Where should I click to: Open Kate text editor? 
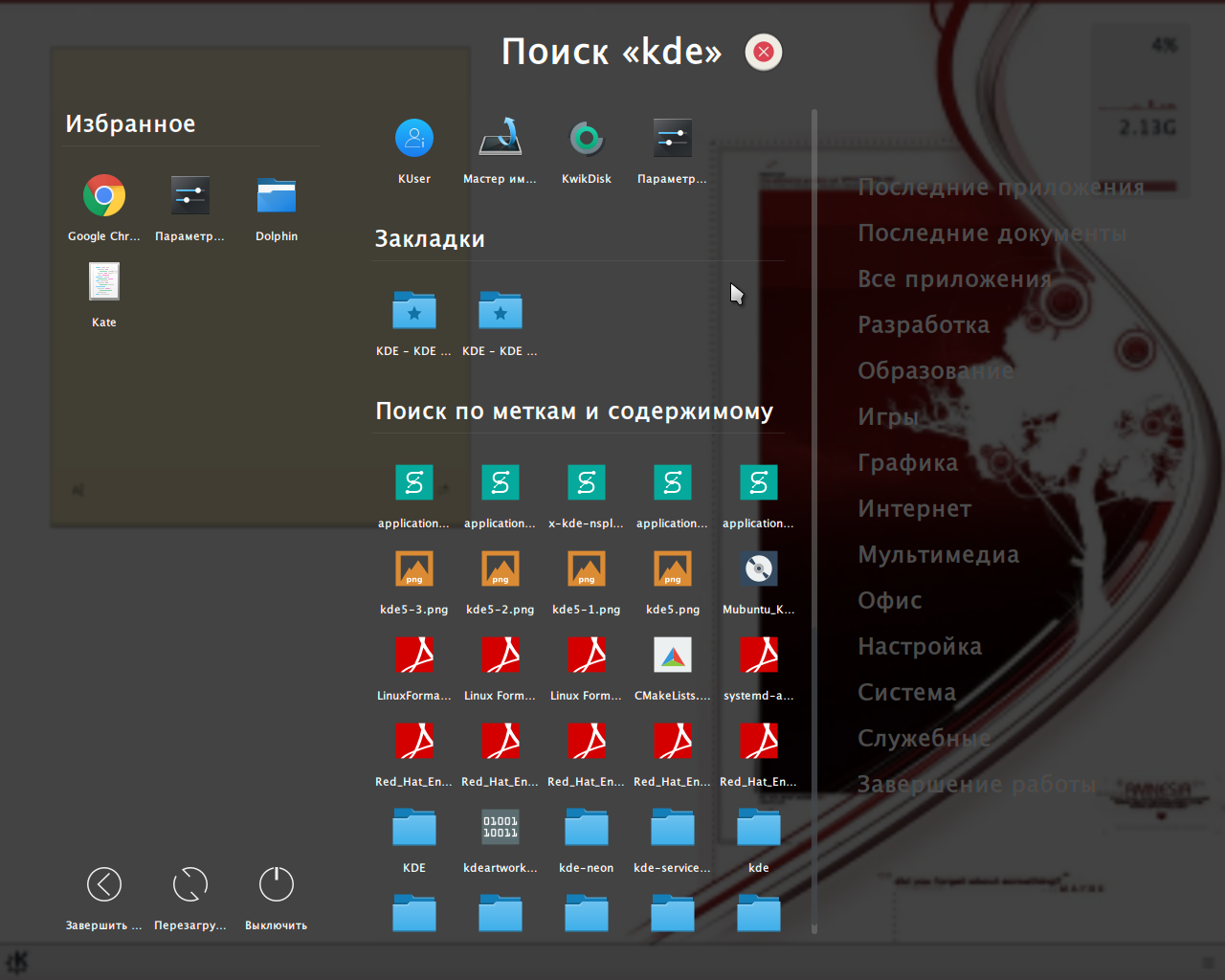coord(103,283)
